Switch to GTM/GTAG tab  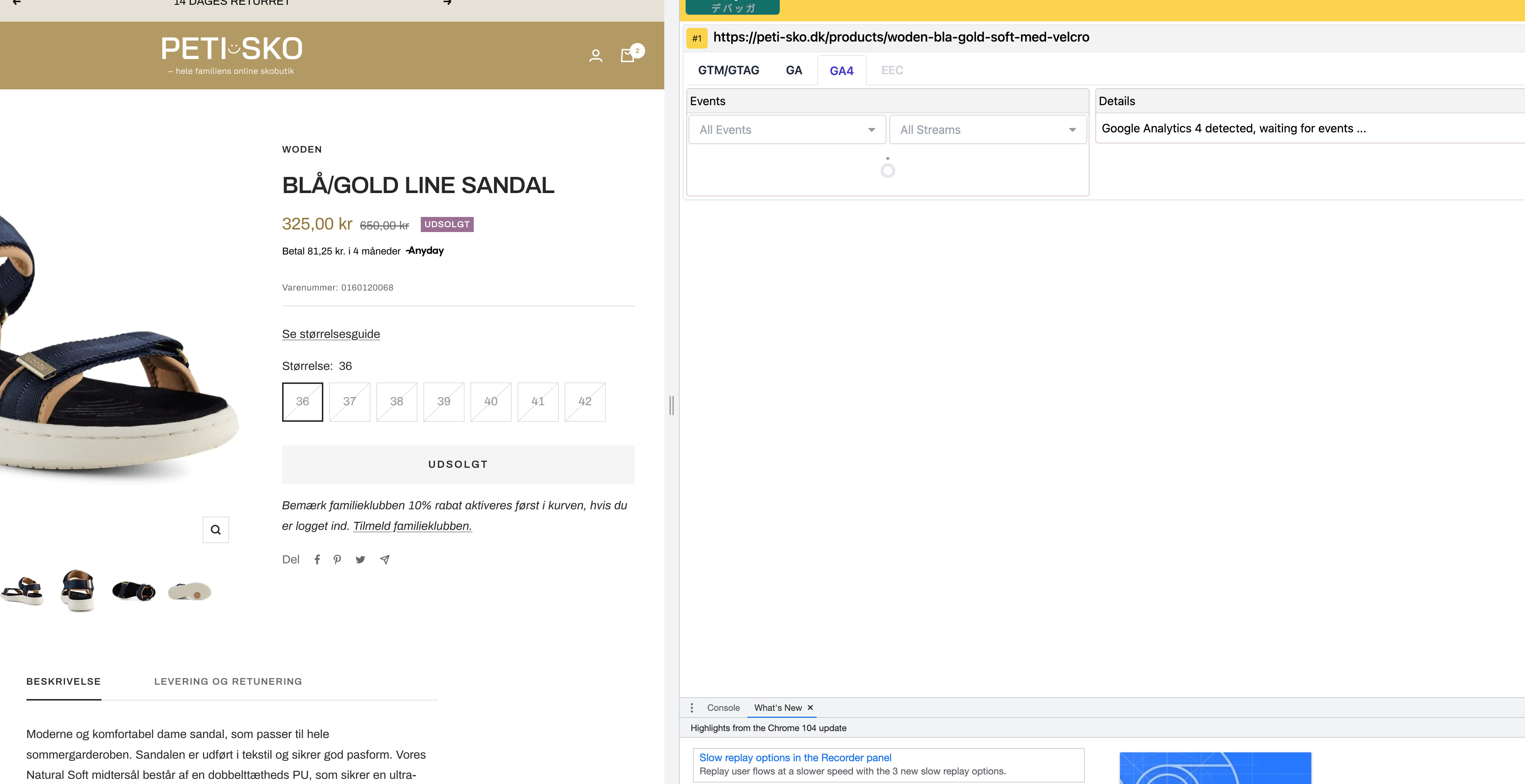[728, 70]
